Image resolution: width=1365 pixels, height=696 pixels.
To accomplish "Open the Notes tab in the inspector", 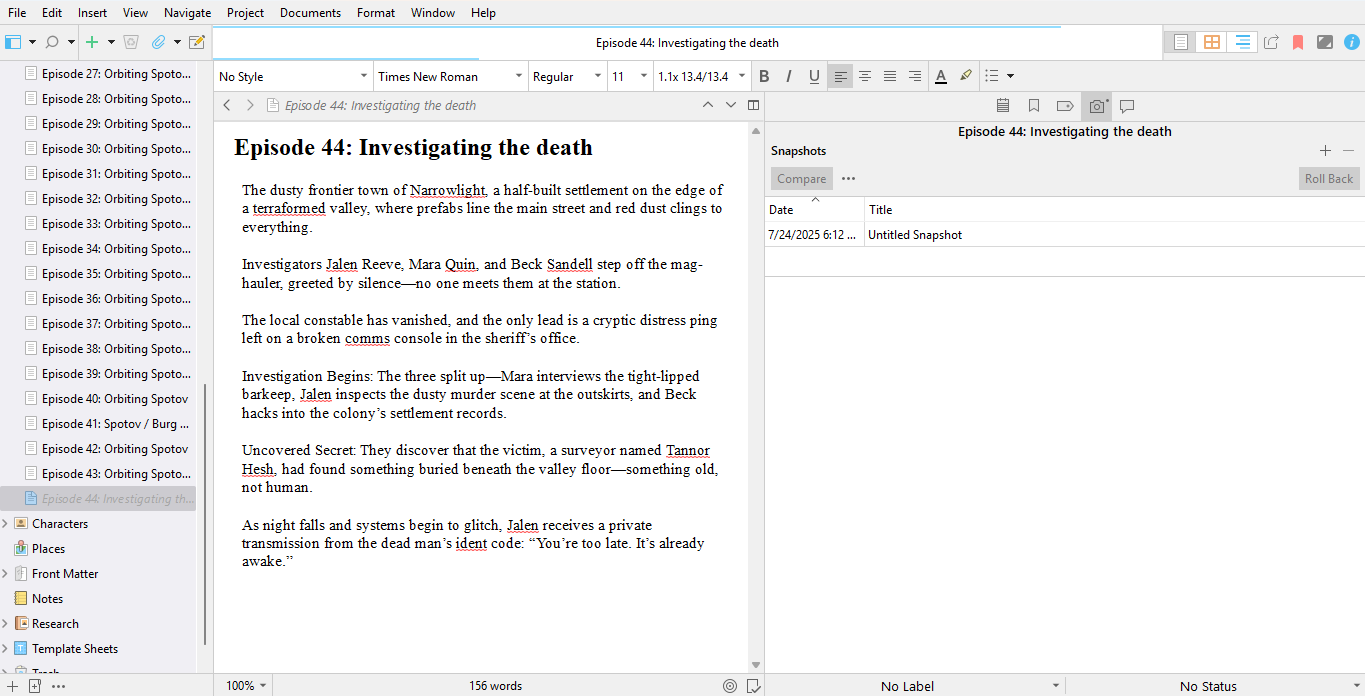I will (x=1003, y=106).
